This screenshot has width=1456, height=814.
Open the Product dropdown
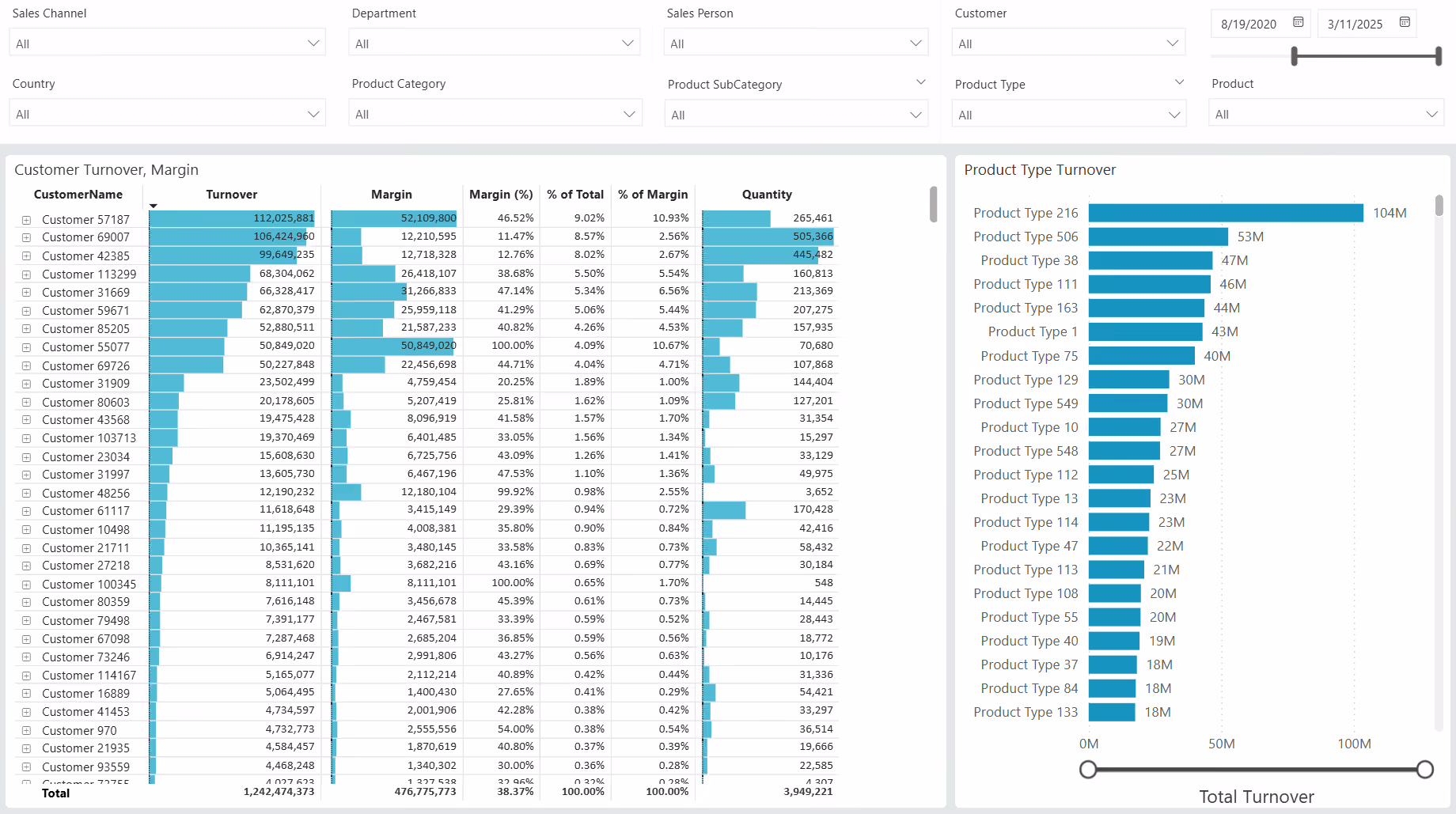pos(1326,113)
